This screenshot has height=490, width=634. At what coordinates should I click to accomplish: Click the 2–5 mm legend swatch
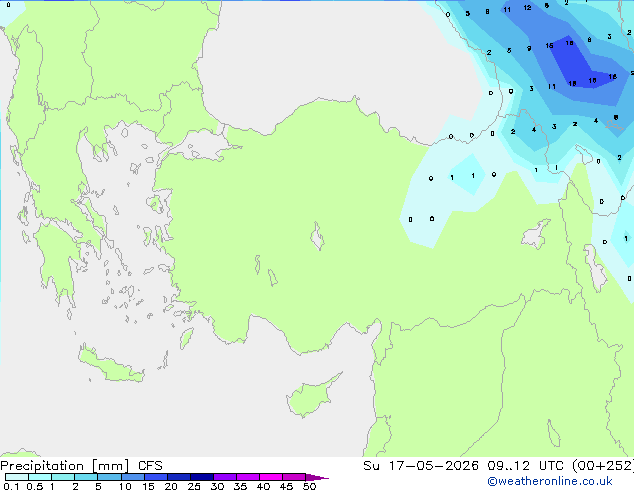click(86, 477)
